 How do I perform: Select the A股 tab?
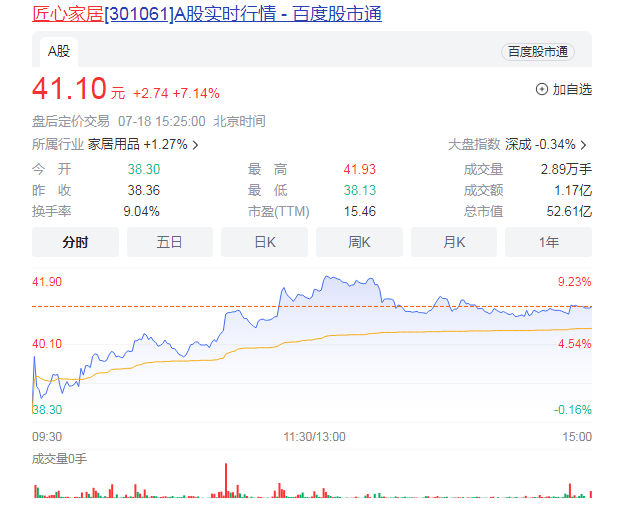[x=58, y=50]
